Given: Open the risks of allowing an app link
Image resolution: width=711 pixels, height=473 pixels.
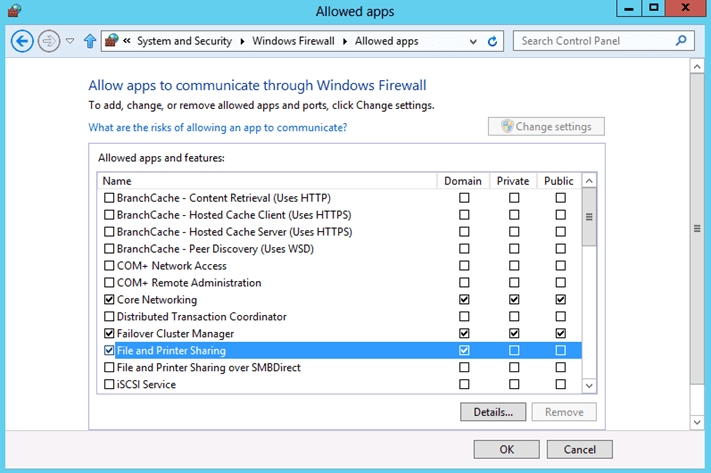Looking at the screenshot, I should pos(218,127).
